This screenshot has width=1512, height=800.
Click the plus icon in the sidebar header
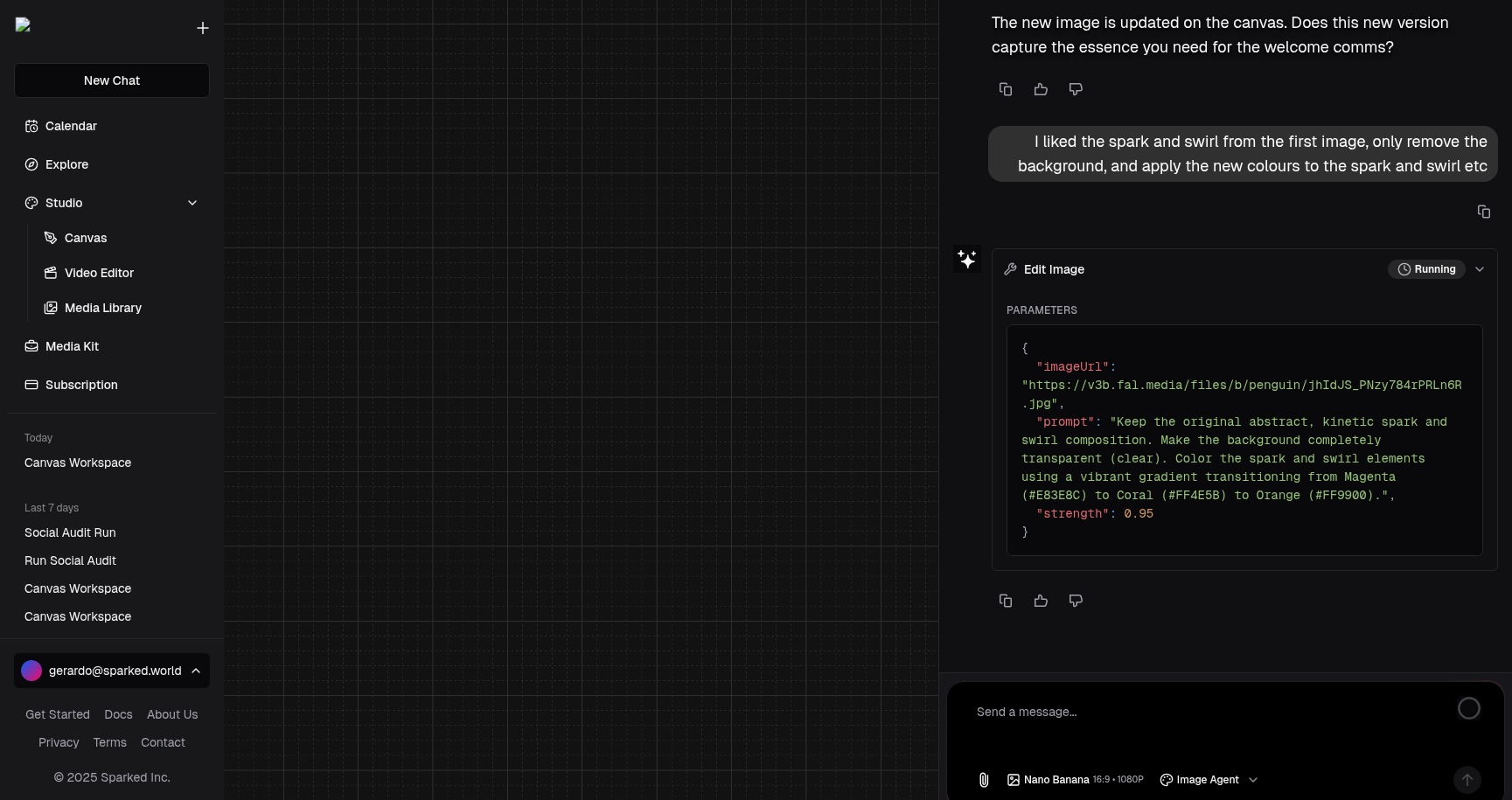coord(203,29)
